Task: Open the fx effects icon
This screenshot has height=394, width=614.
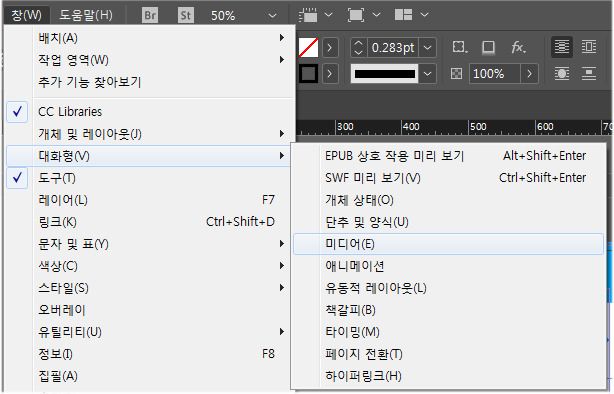Action: pos(518,47)
